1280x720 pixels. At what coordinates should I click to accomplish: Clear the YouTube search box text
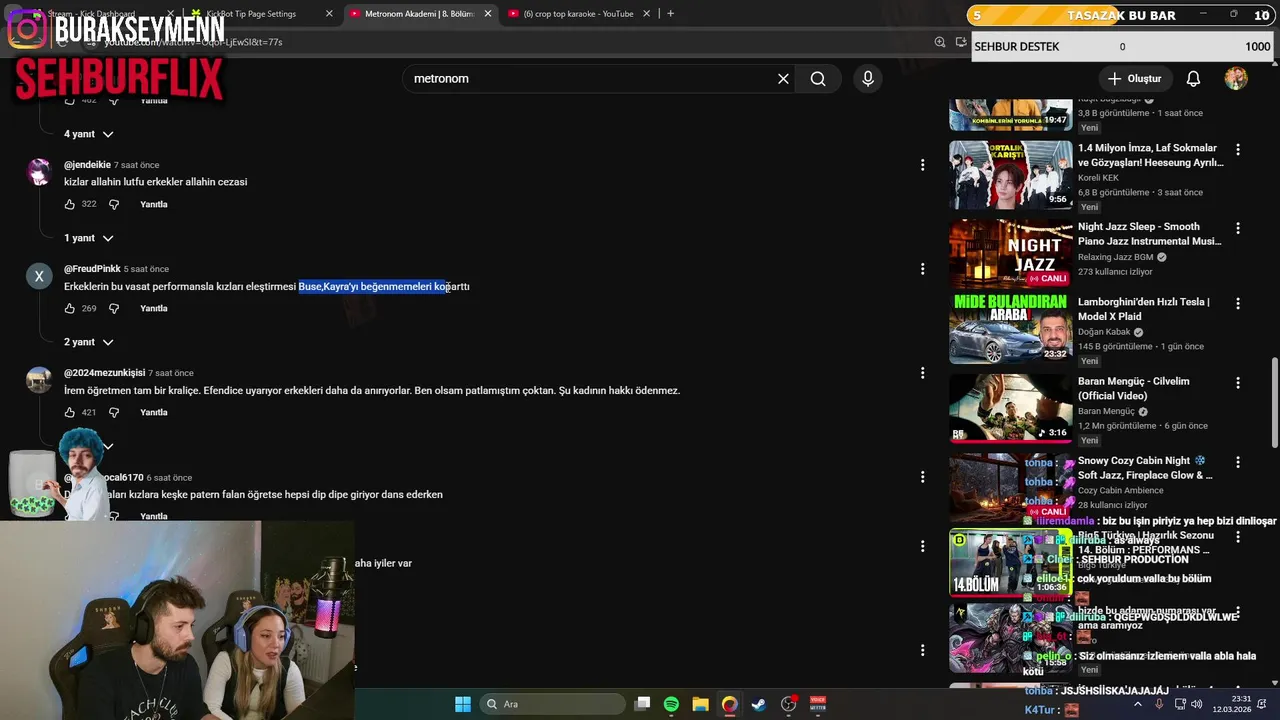coord(783,79)
